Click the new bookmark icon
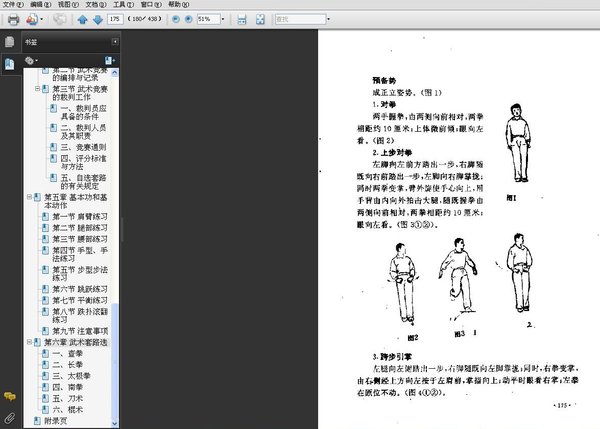This screenshot has width=600, height=429. point(110,60)
